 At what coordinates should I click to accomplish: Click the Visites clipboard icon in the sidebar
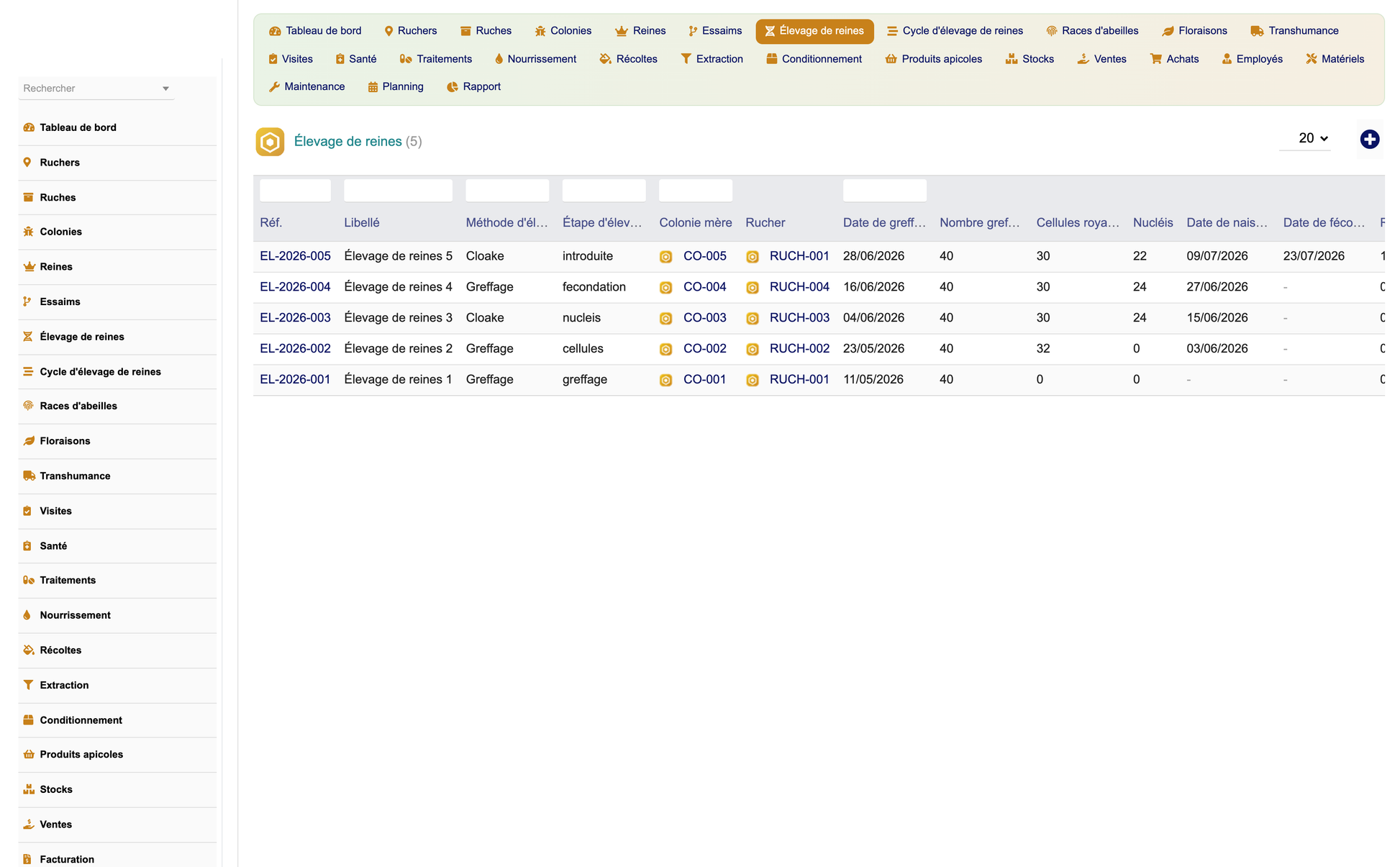[x=27, y=511]
